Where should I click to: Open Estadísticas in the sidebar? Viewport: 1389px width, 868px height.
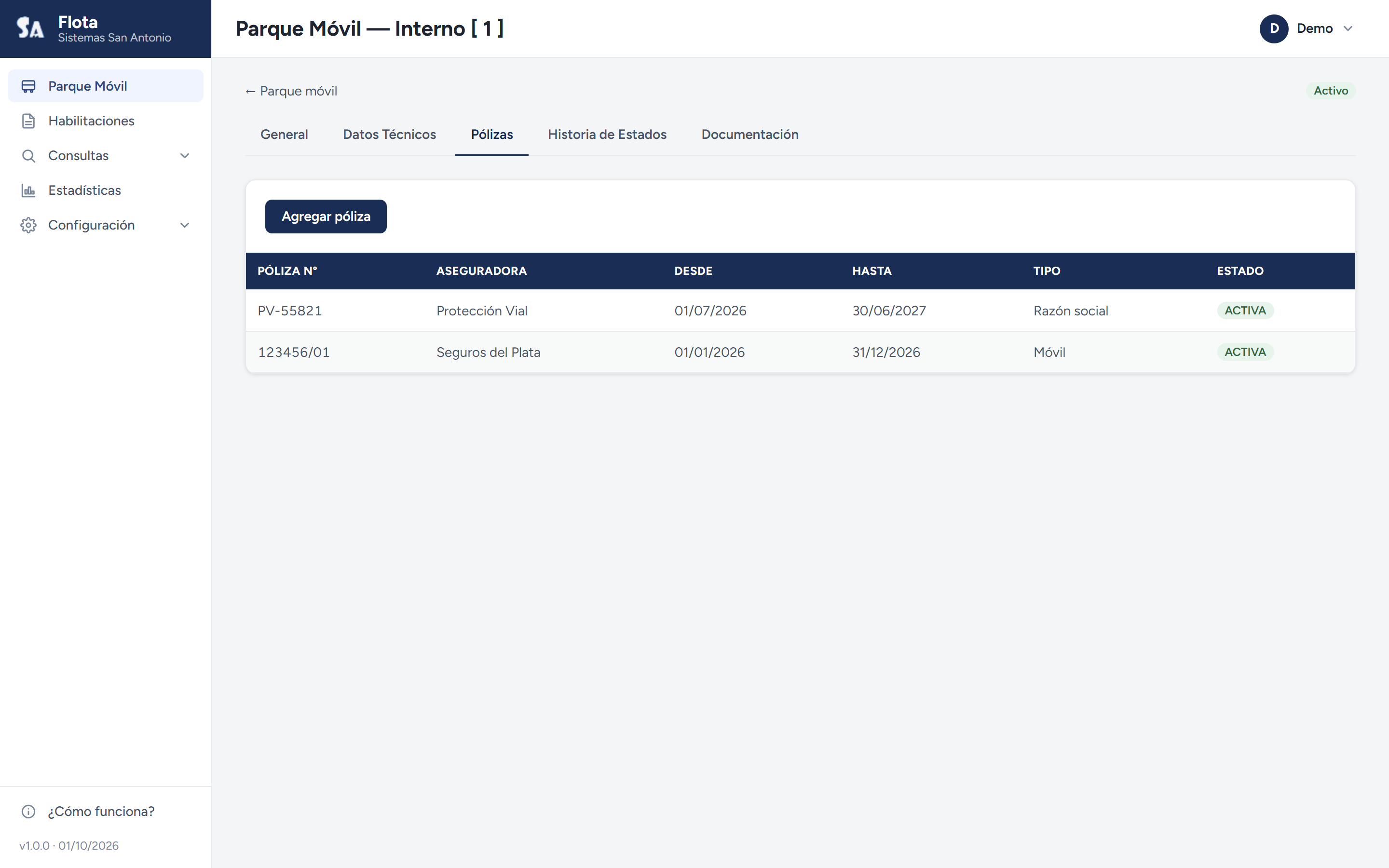106,190
